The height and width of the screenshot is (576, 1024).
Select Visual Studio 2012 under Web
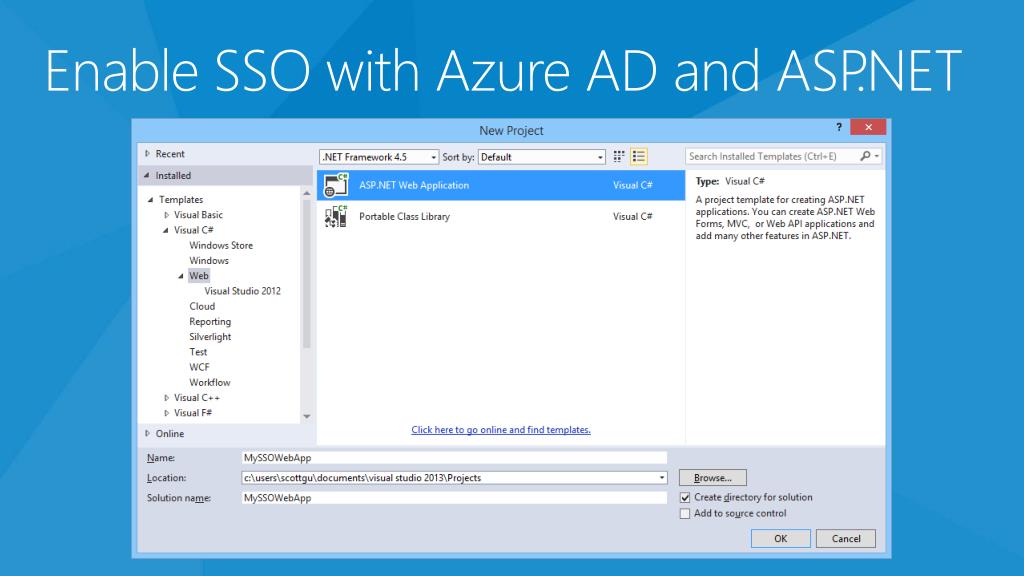point(242,291)
